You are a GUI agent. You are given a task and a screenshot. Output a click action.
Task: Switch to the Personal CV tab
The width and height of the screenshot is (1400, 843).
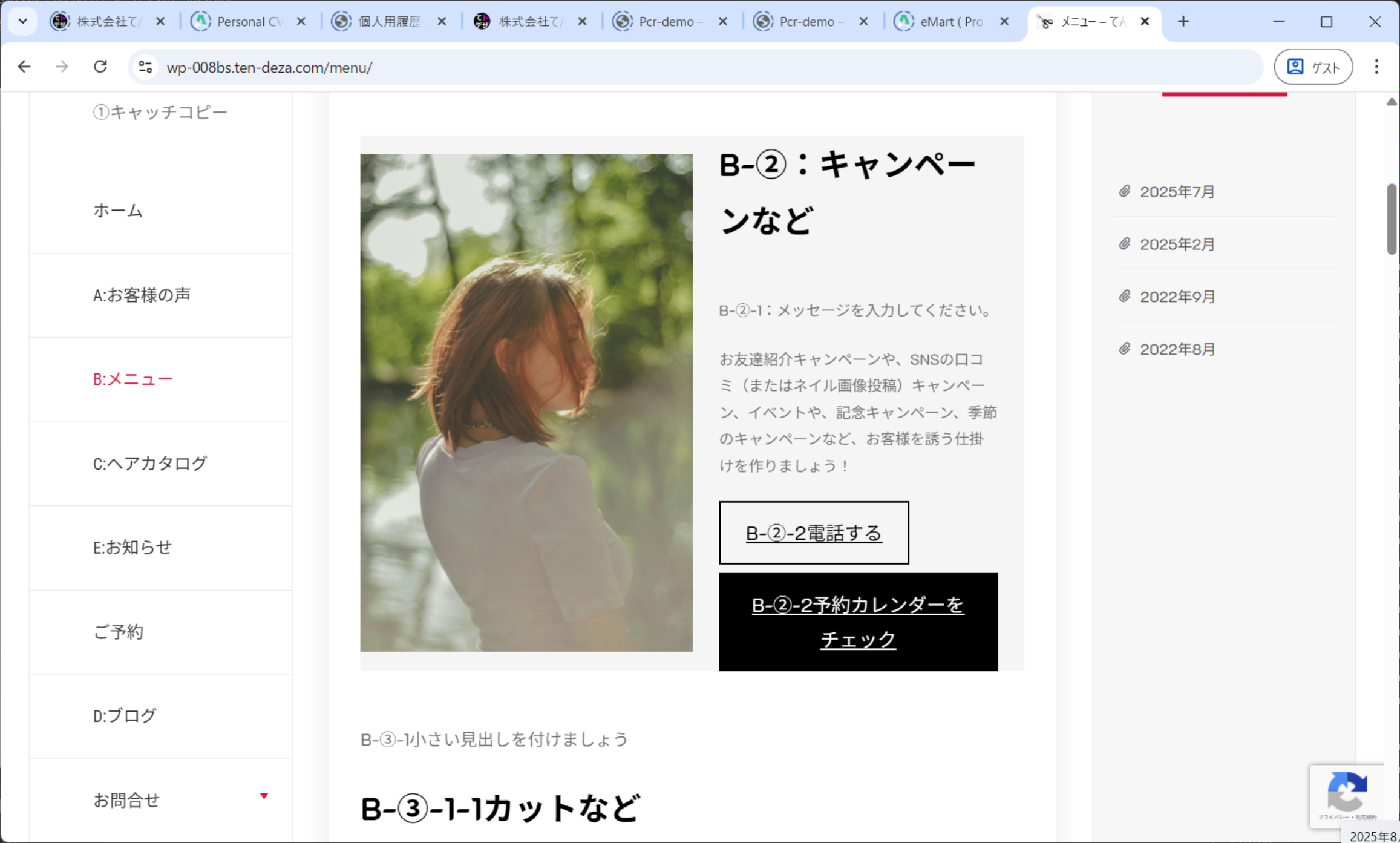[x=248, y=22]
